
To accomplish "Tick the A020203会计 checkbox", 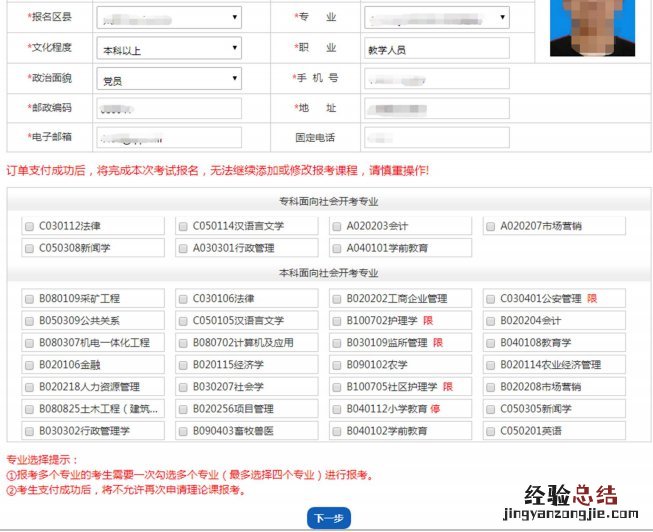I will pyautogui.click(x=337, y=227).
